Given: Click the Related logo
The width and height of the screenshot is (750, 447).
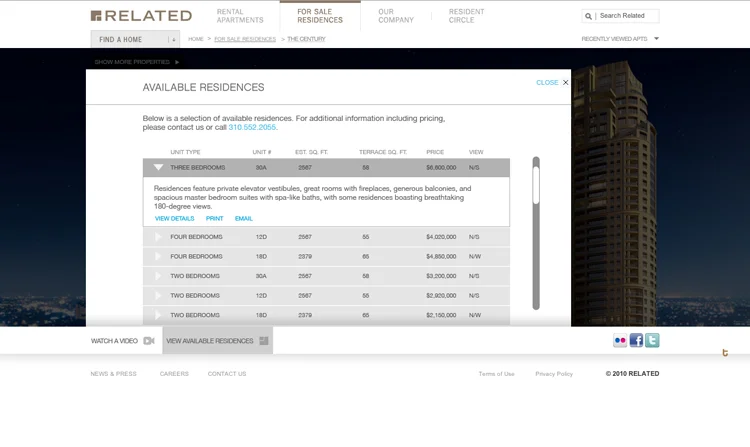Looking at the screenshot, I should tap(141, 16).
